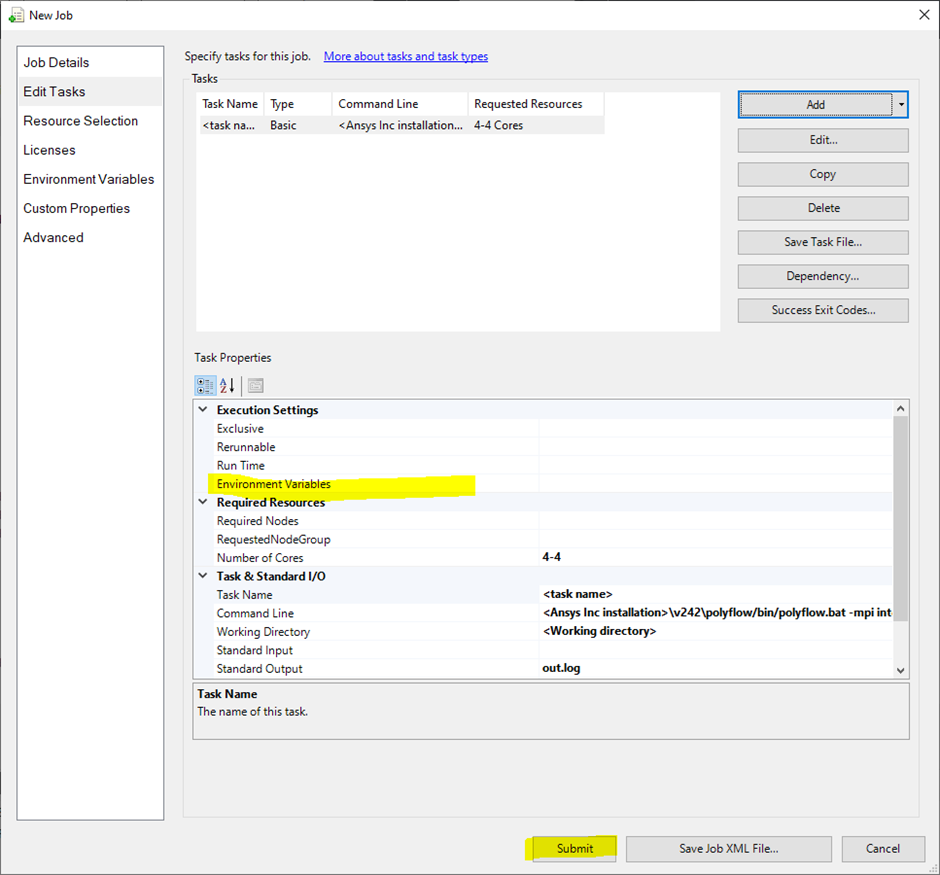This screenshot has width=940, height=875.
Task: Open the More about tasks link
Action: coord(406,57)
